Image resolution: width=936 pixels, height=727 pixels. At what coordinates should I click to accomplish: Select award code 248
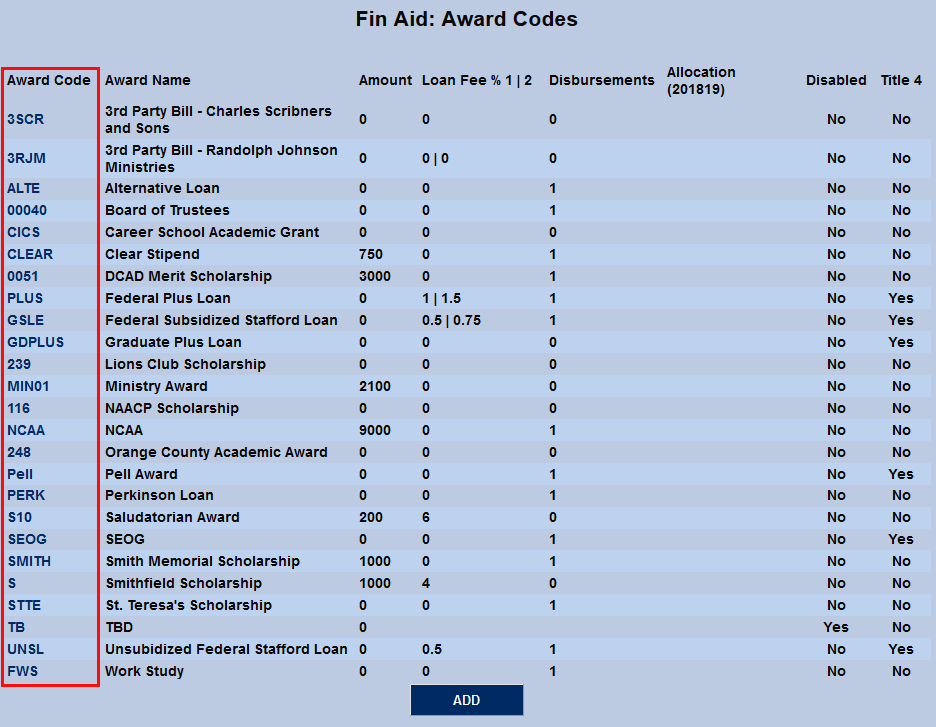click(x=19, y=452)
